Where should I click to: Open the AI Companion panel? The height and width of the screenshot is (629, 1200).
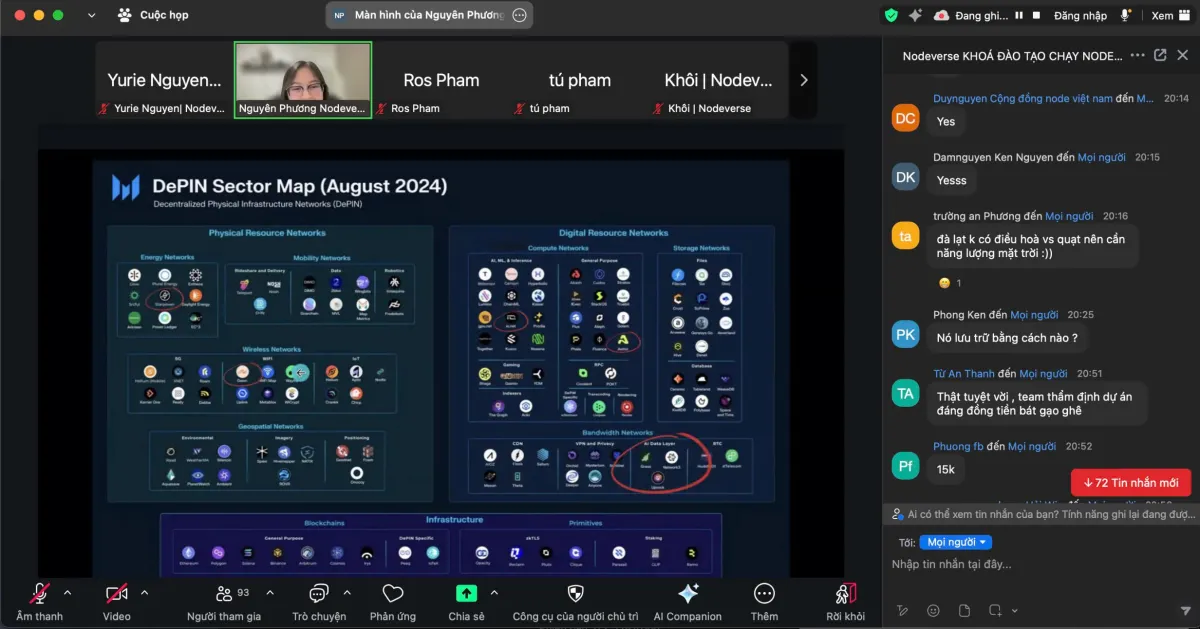[x=687, y=603]
